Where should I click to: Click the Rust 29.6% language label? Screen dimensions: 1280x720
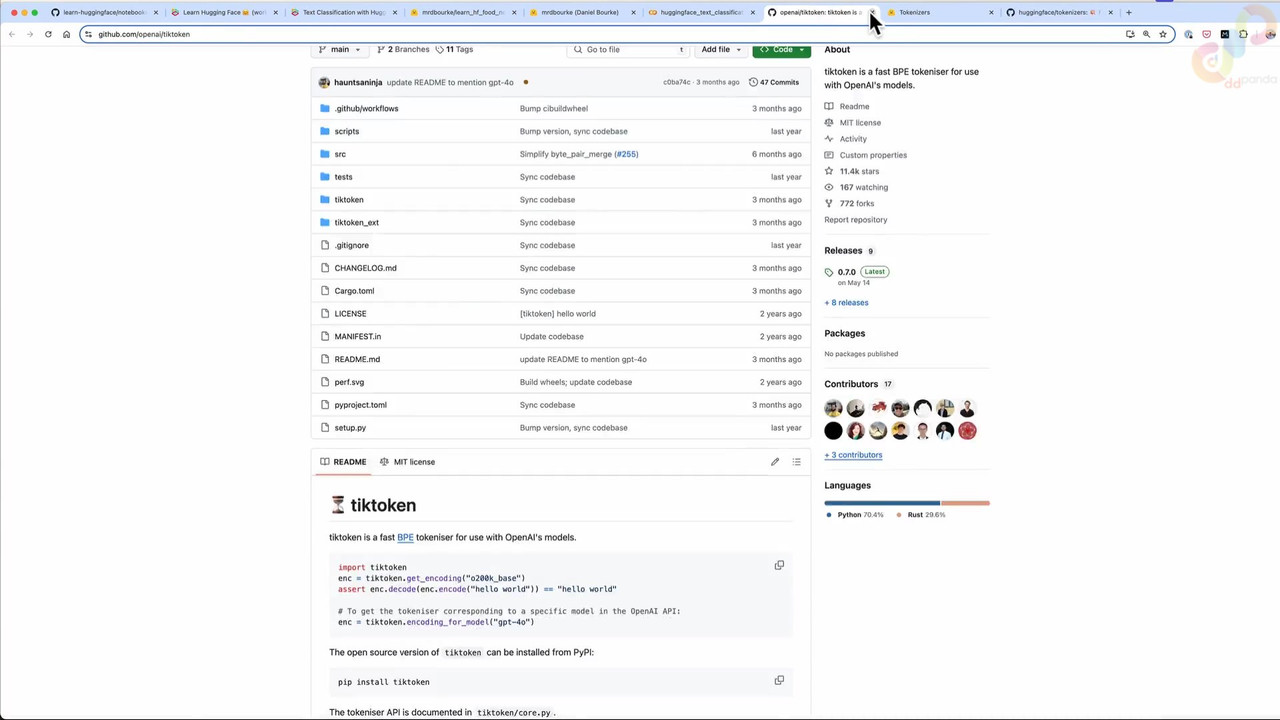tap(926, 515)
